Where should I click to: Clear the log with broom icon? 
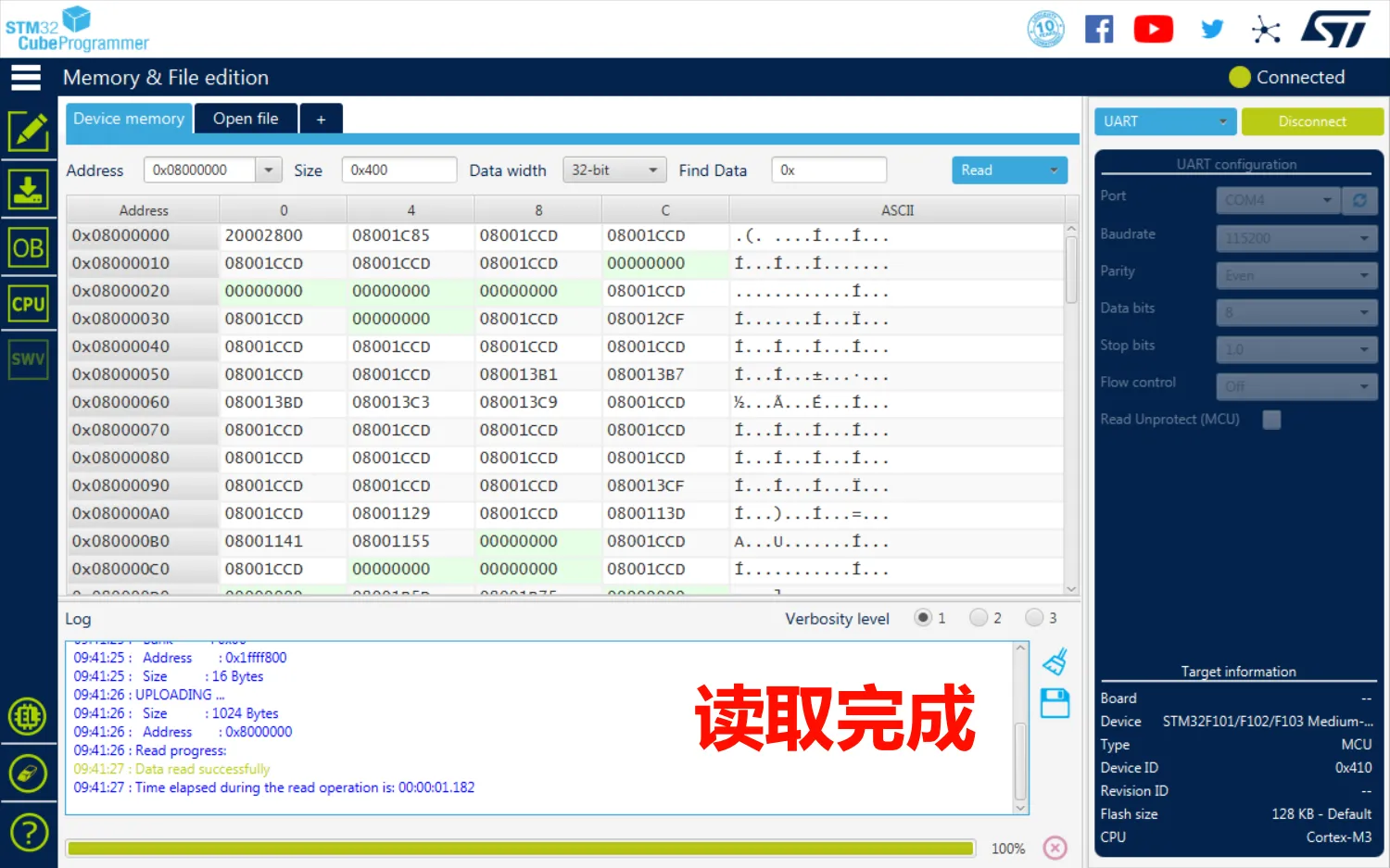1055,661
